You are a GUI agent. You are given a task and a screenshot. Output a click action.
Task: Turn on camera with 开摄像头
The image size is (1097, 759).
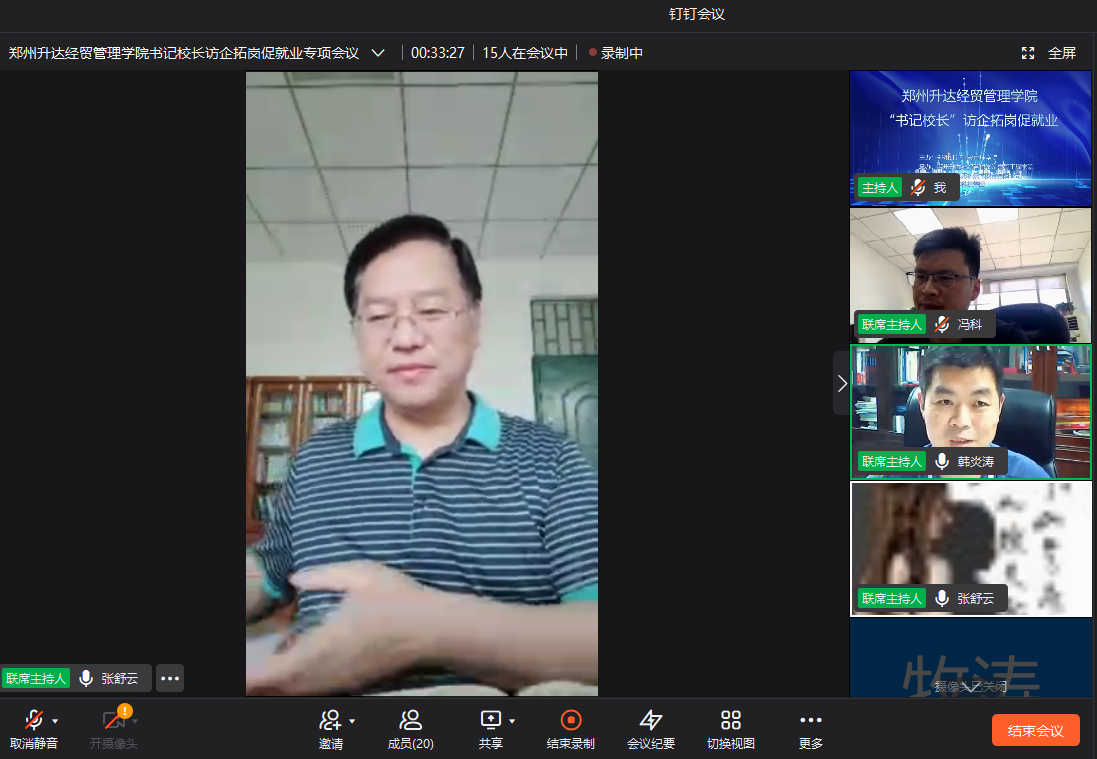tap(113, 728)
